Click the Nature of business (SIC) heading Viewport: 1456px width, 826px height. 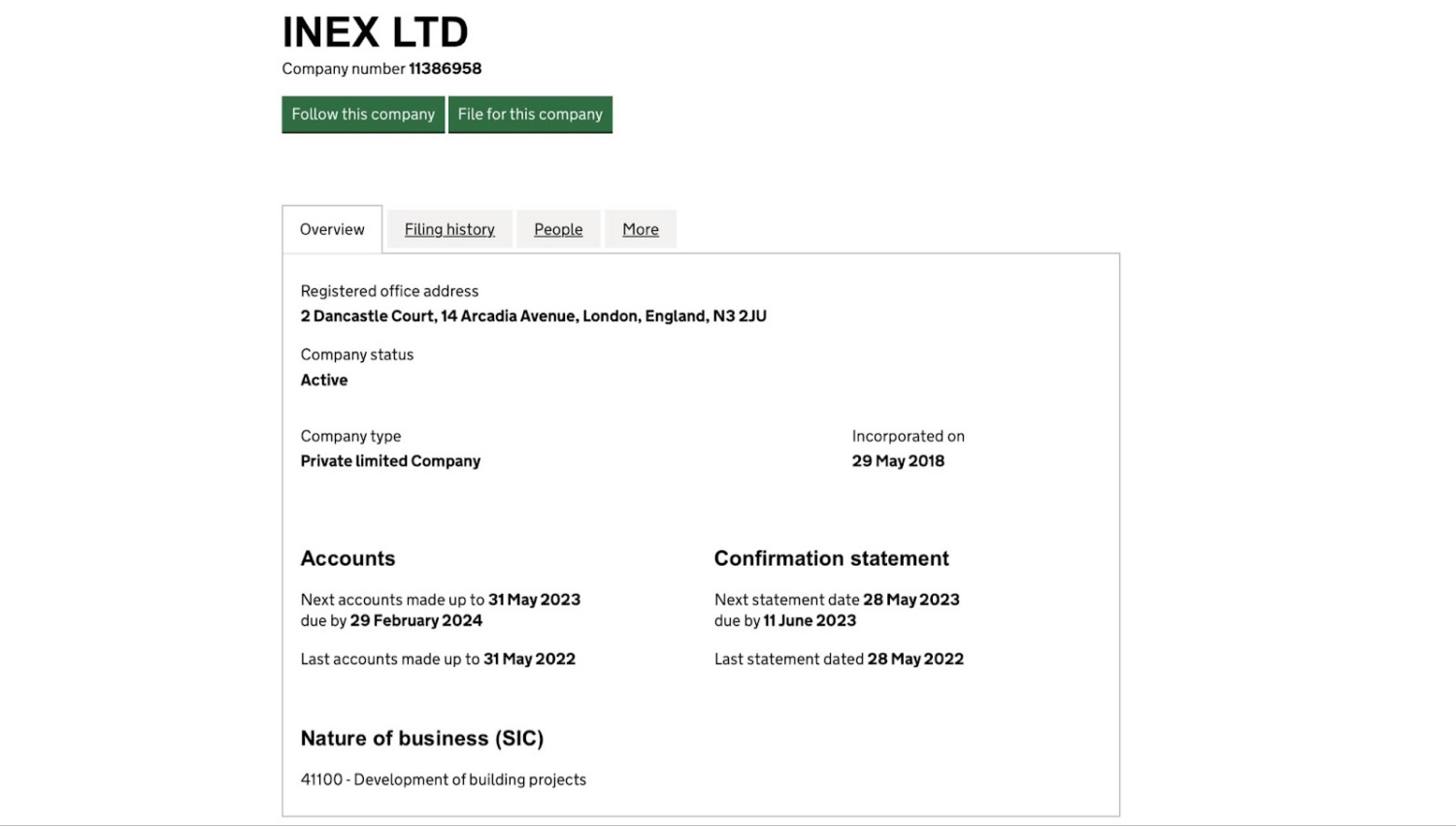click(422, 739)
